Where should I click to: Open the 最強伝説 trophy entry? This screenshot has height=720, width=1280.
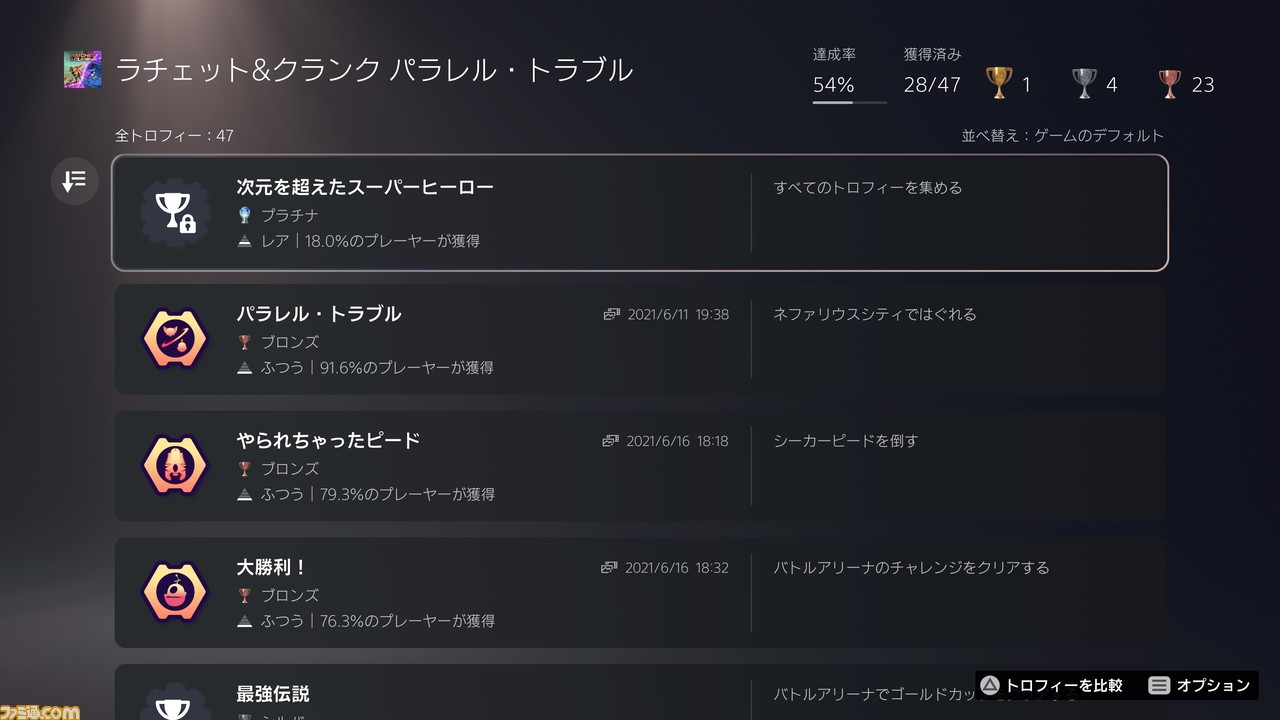[x=640, y=692]
